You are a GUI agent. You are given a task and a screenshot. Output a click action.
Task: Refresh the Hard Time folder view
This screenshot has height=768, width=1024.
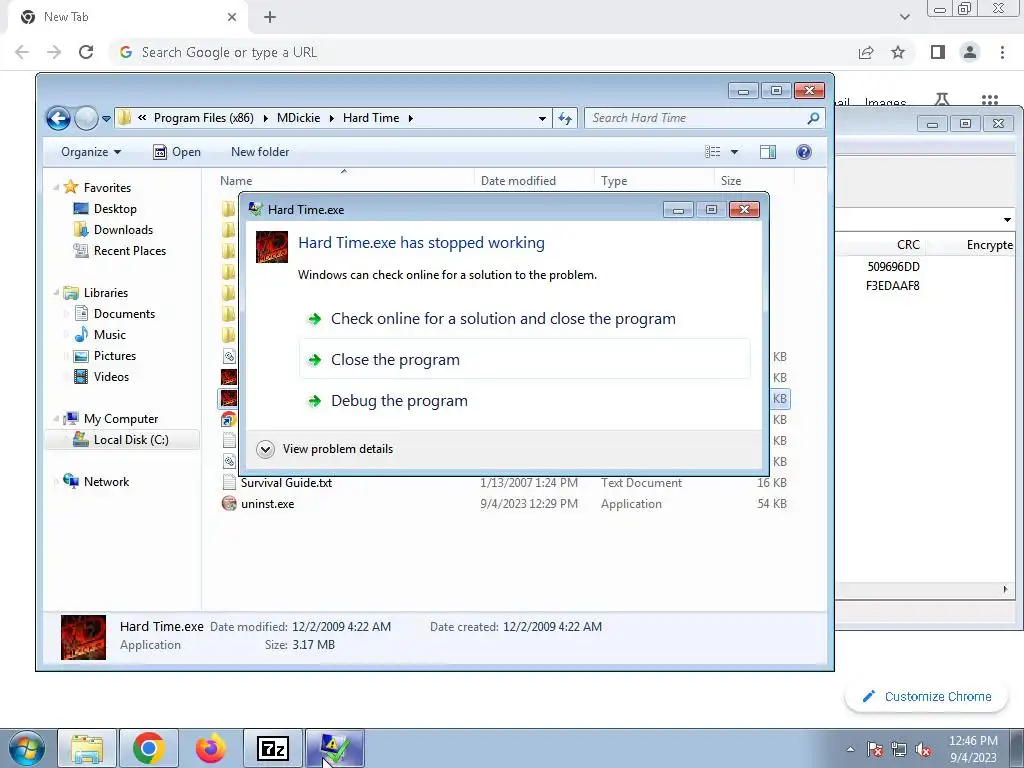coord(565,118)
